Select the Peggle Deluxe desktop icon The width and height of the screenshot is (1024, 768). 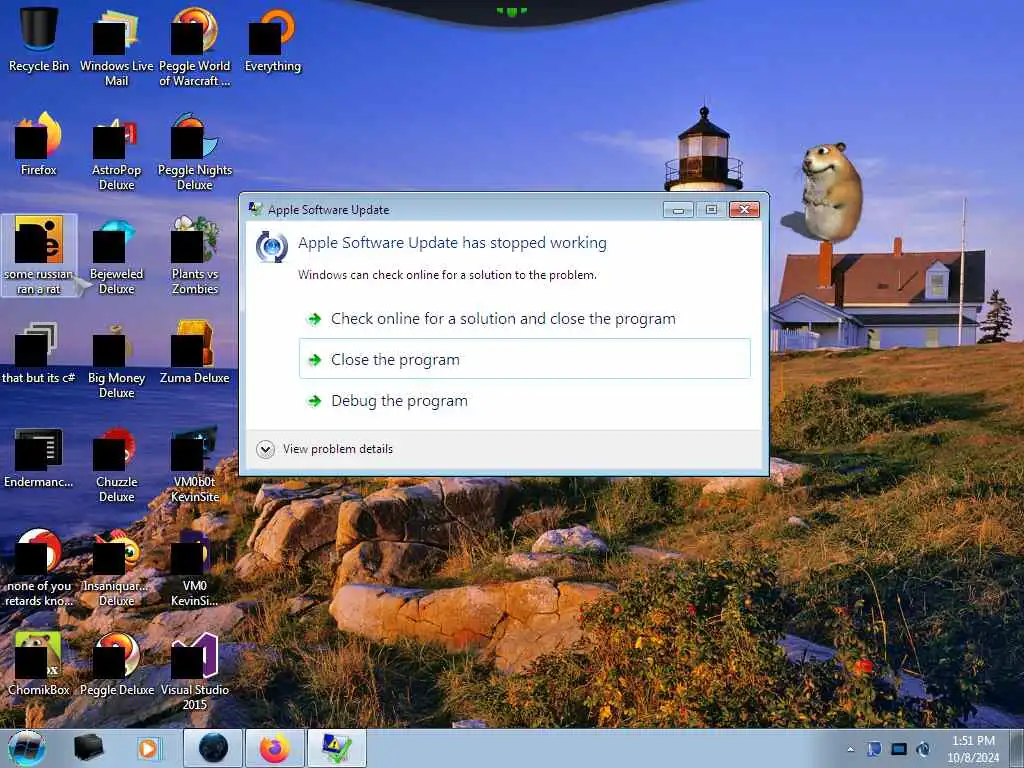(x=116, y=664)
